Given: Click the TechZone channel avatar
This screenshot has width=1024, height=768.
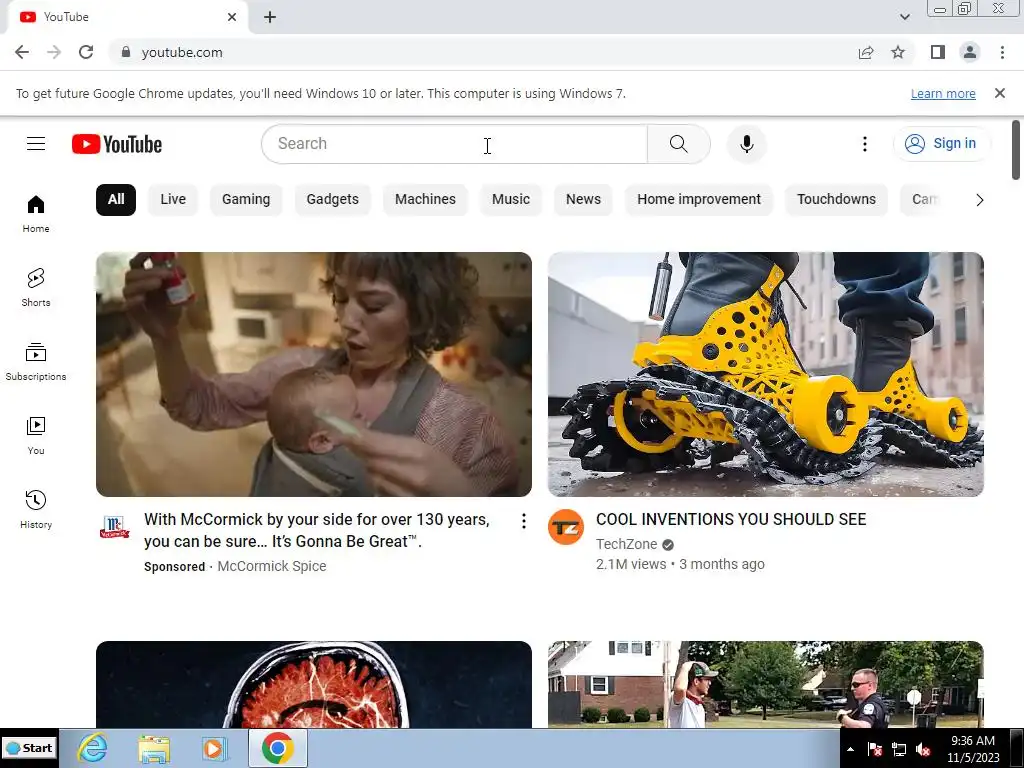Looking at the screenshot, I should 566,527.
